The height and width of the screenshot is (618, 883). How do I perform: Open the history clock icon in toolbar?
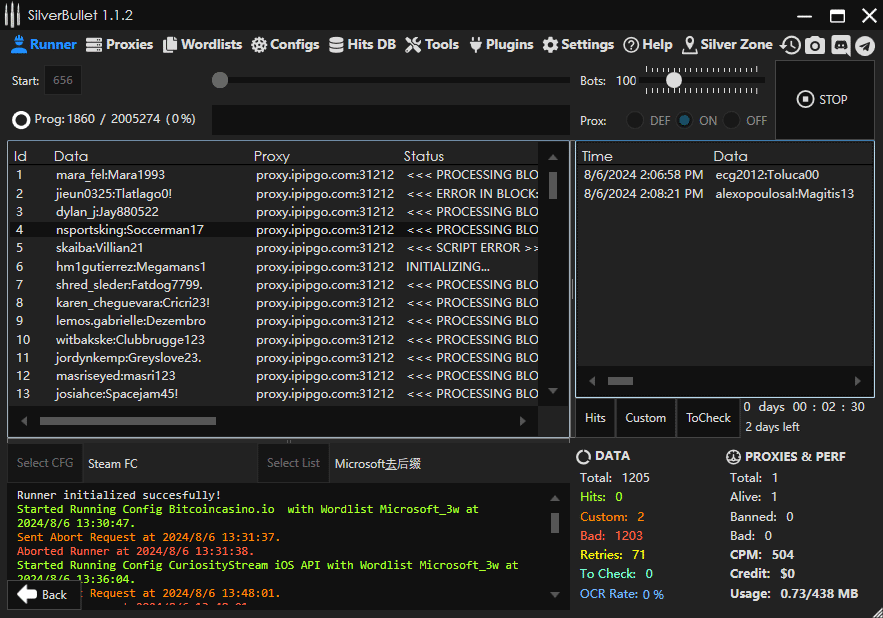tap(791, 45)
